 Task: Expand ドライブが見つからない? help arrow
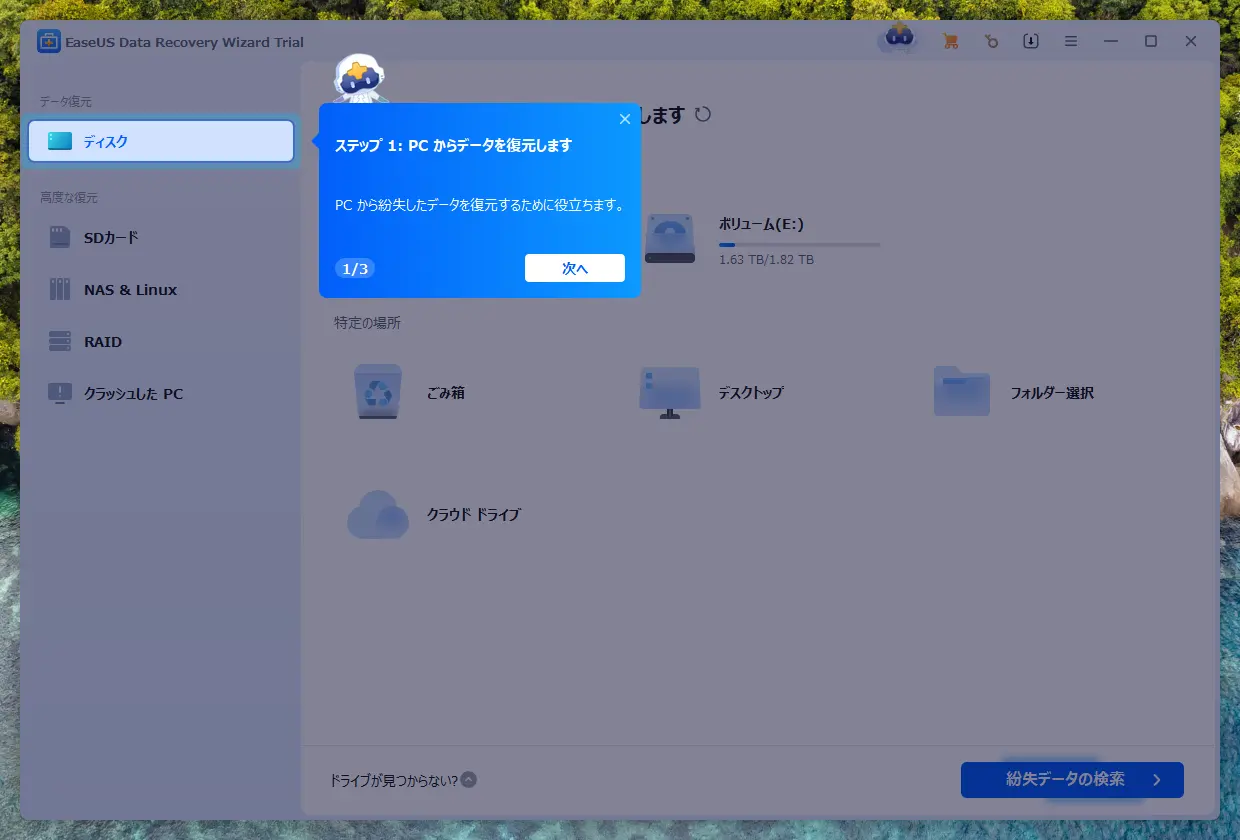[x=469, y=780]
